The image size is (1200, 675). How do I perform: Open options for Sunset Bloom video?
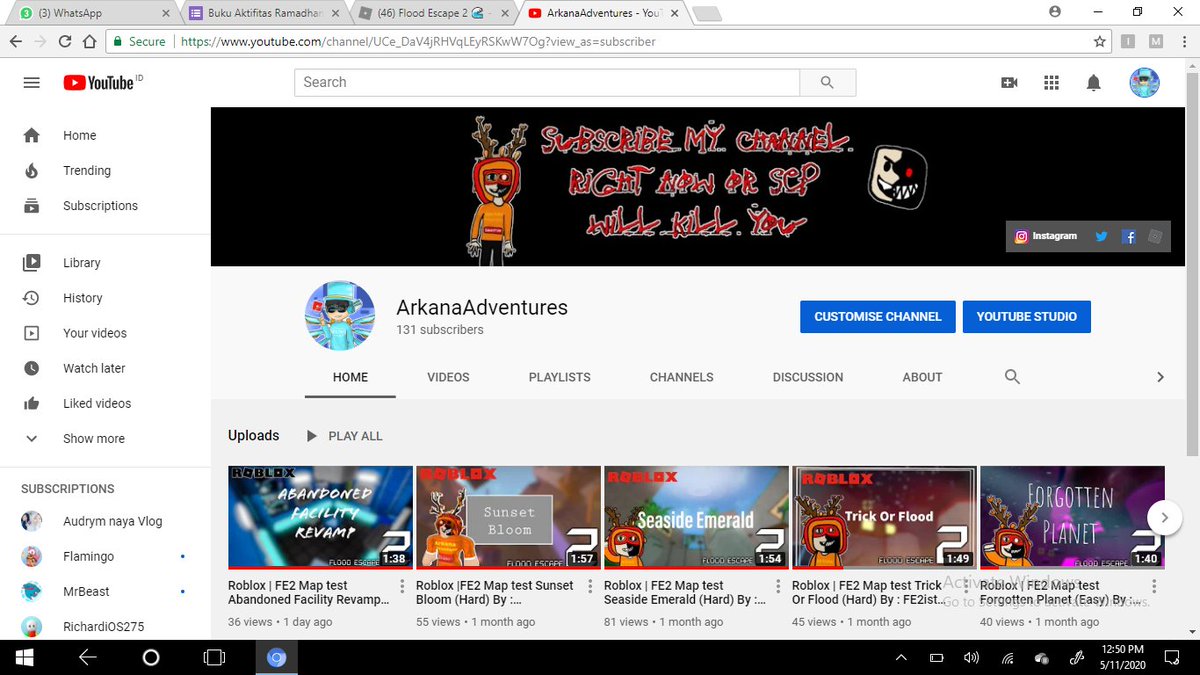coord(591,587)
